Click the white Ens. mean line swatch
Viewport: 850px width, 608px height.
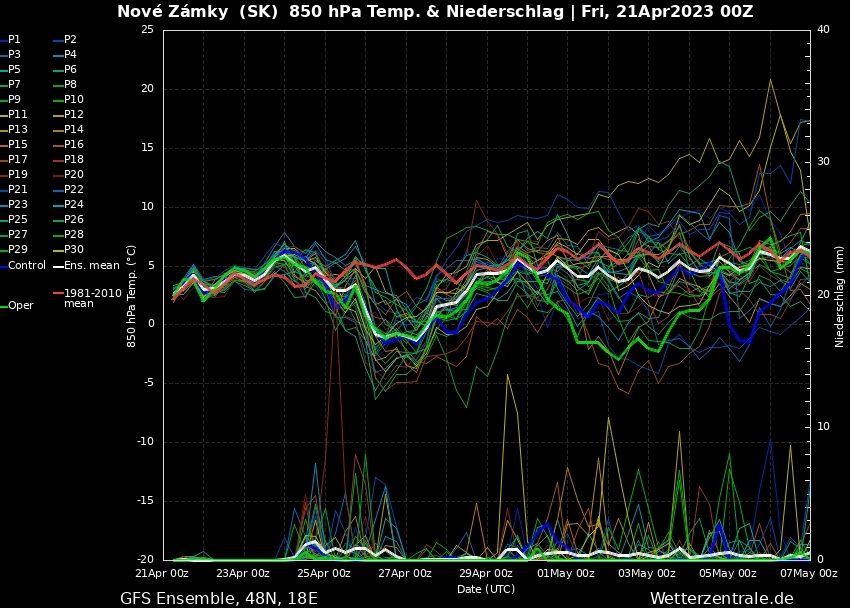click(x=58, y=265)
